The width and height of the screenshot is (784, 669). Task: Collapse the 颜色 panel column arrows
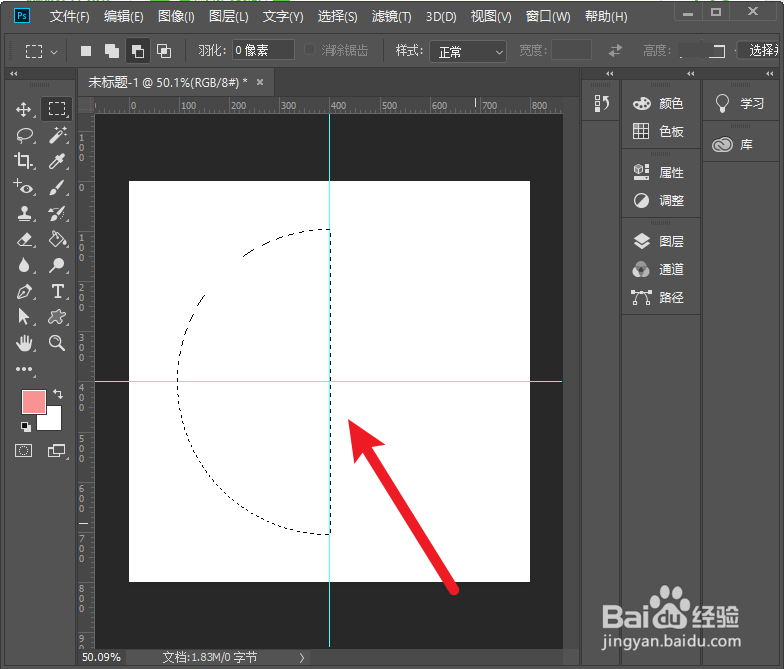690,74
